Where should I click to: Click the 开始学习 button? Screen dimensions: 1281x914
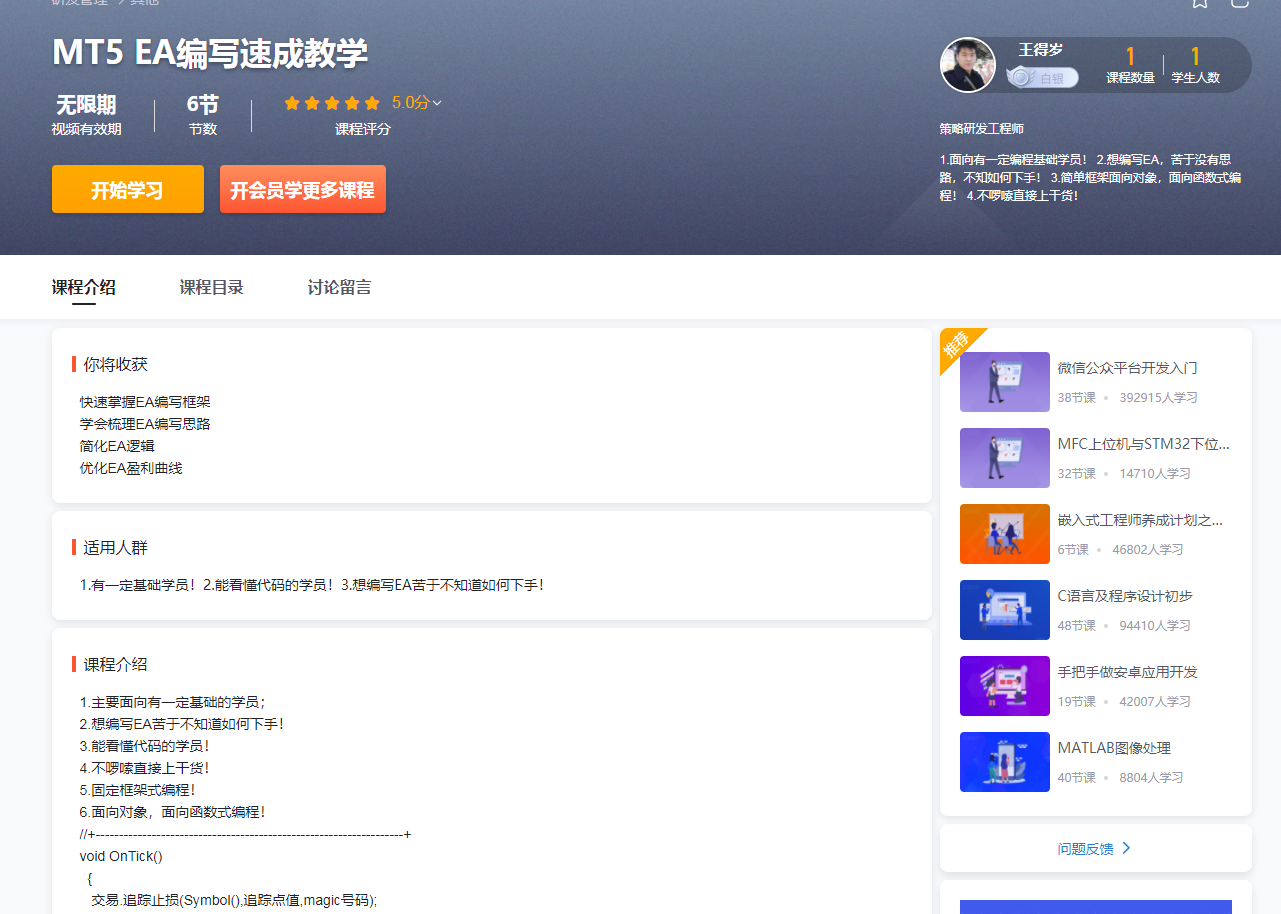tap(127, 188)
